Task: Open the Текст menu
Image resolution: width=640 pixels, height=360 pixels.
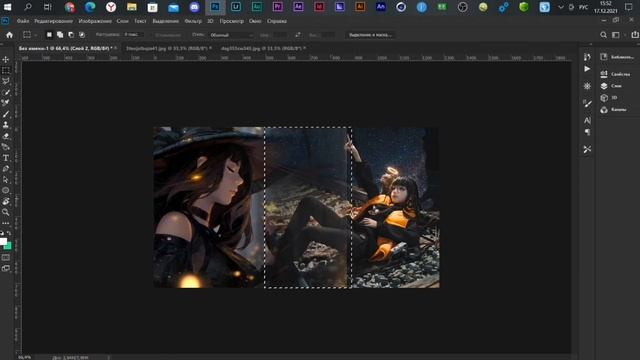Action: point(140,21)
